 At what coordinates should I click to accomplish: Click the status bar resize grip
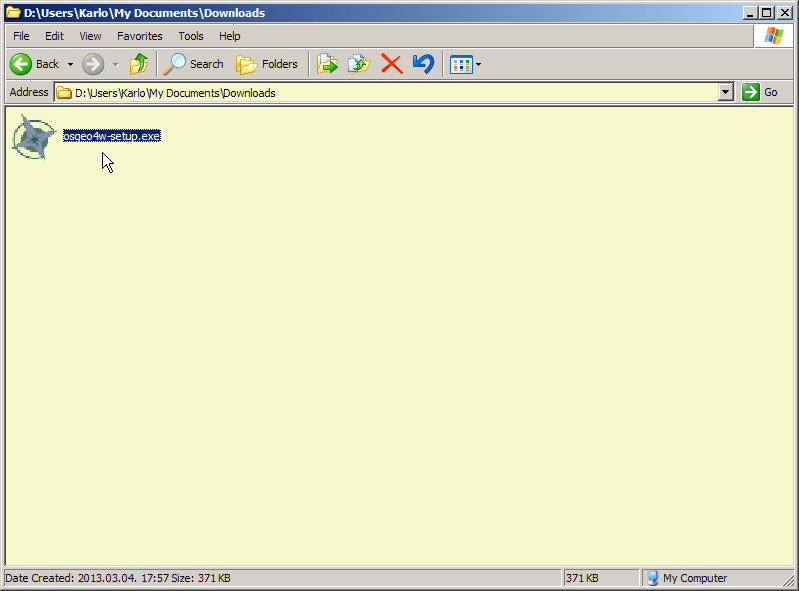[x=789, y=580]
